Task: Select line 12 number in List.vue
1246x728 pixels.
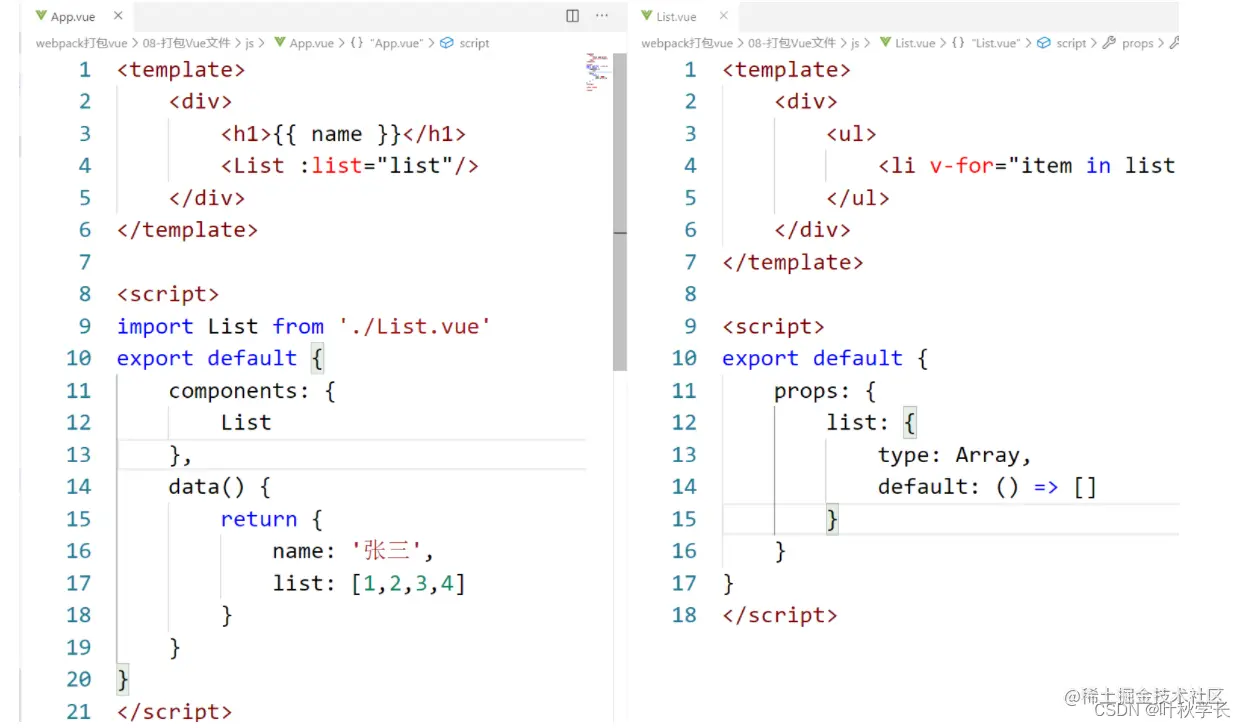Action: 684,422
